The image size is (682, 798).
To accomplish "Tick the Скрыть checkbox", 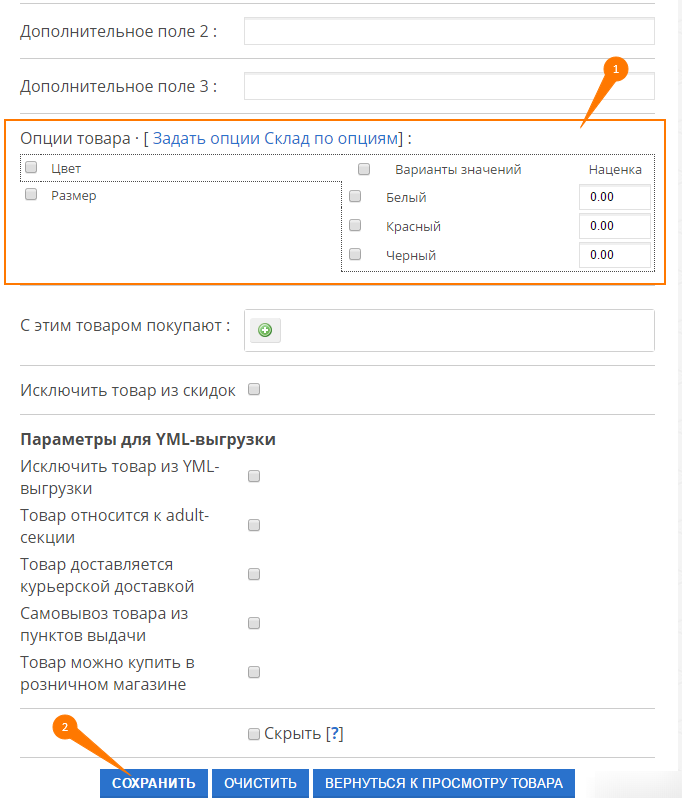I will pyautogui.click(x=253, y=735).
